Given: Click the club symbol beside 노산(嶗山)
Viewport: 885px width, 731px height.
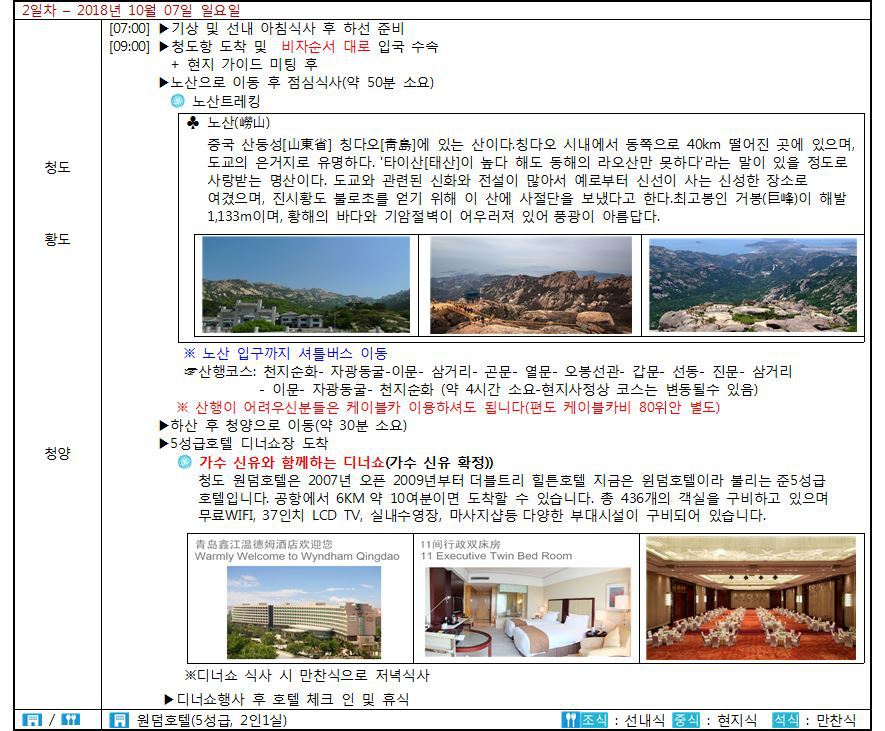Looking at the screenshot, I should [192, 123].
